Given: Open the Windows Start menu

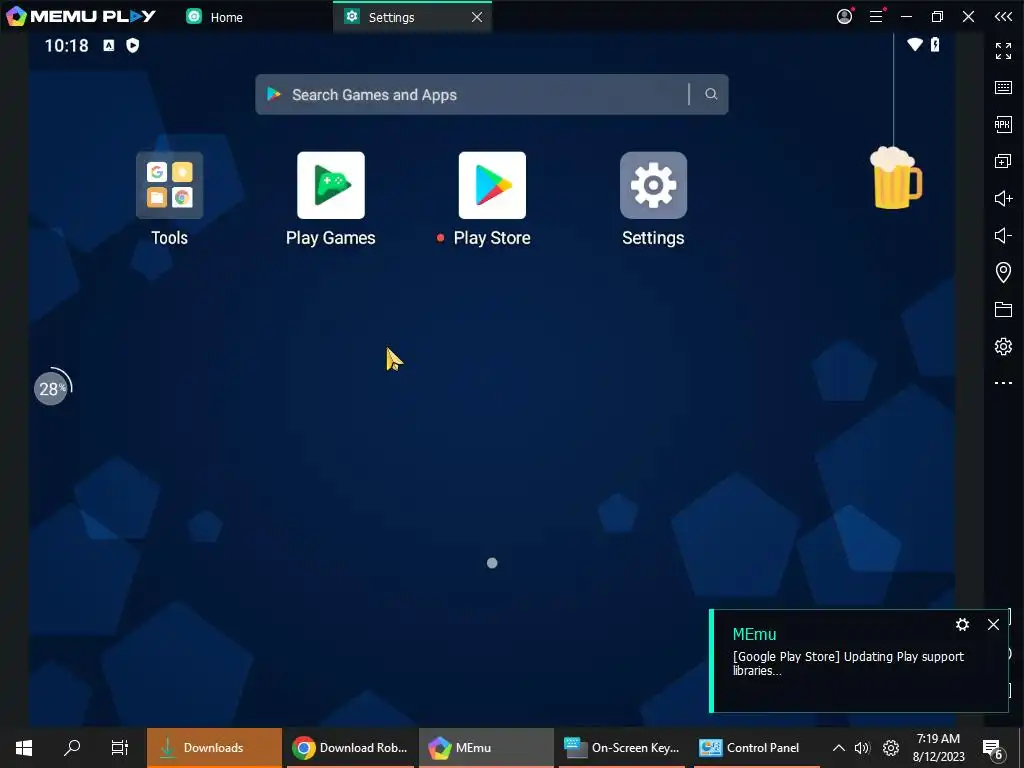Looking at the screenshot, I should 24,748.
